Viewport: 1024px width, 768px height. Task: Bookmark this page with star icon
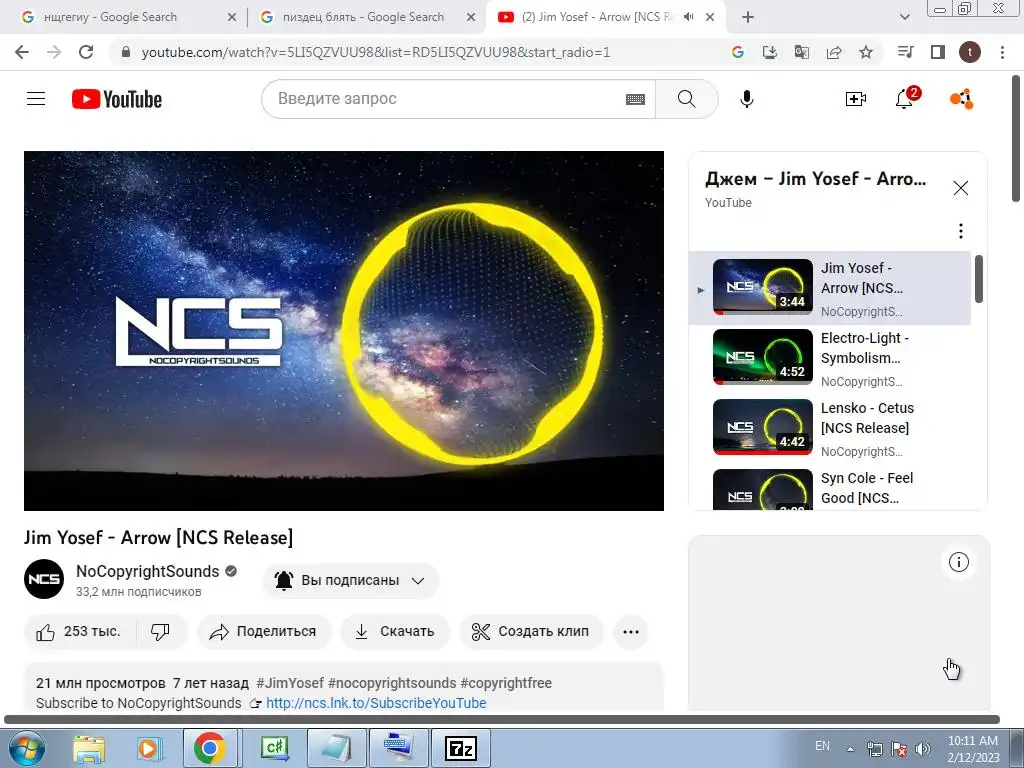[x=865, y=52]
